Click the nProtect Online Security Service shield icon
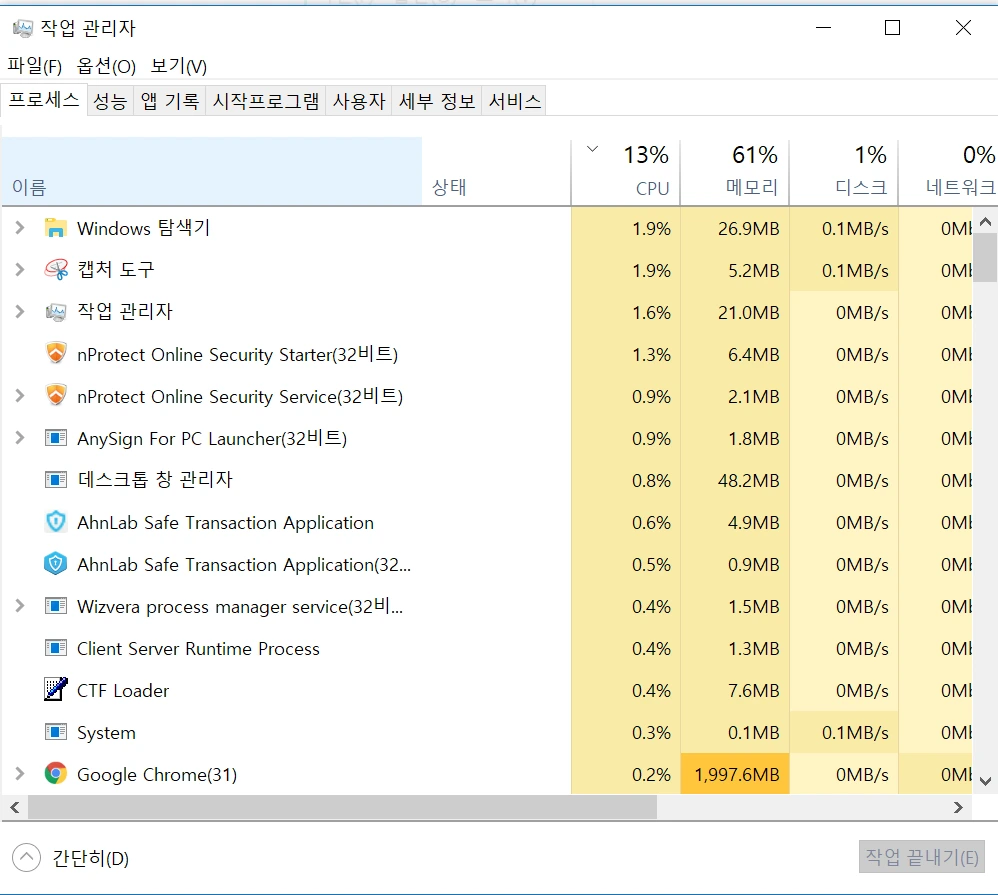998x895 pixels. [56, 395]
